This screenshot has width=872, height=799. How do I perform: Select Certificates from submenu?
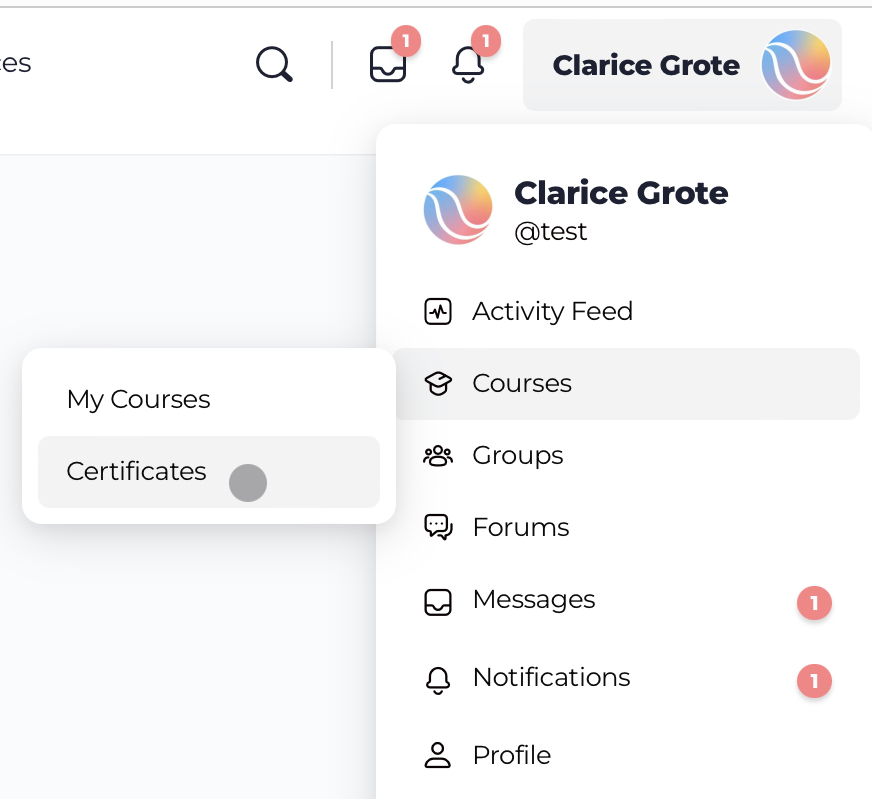[209, 472]
